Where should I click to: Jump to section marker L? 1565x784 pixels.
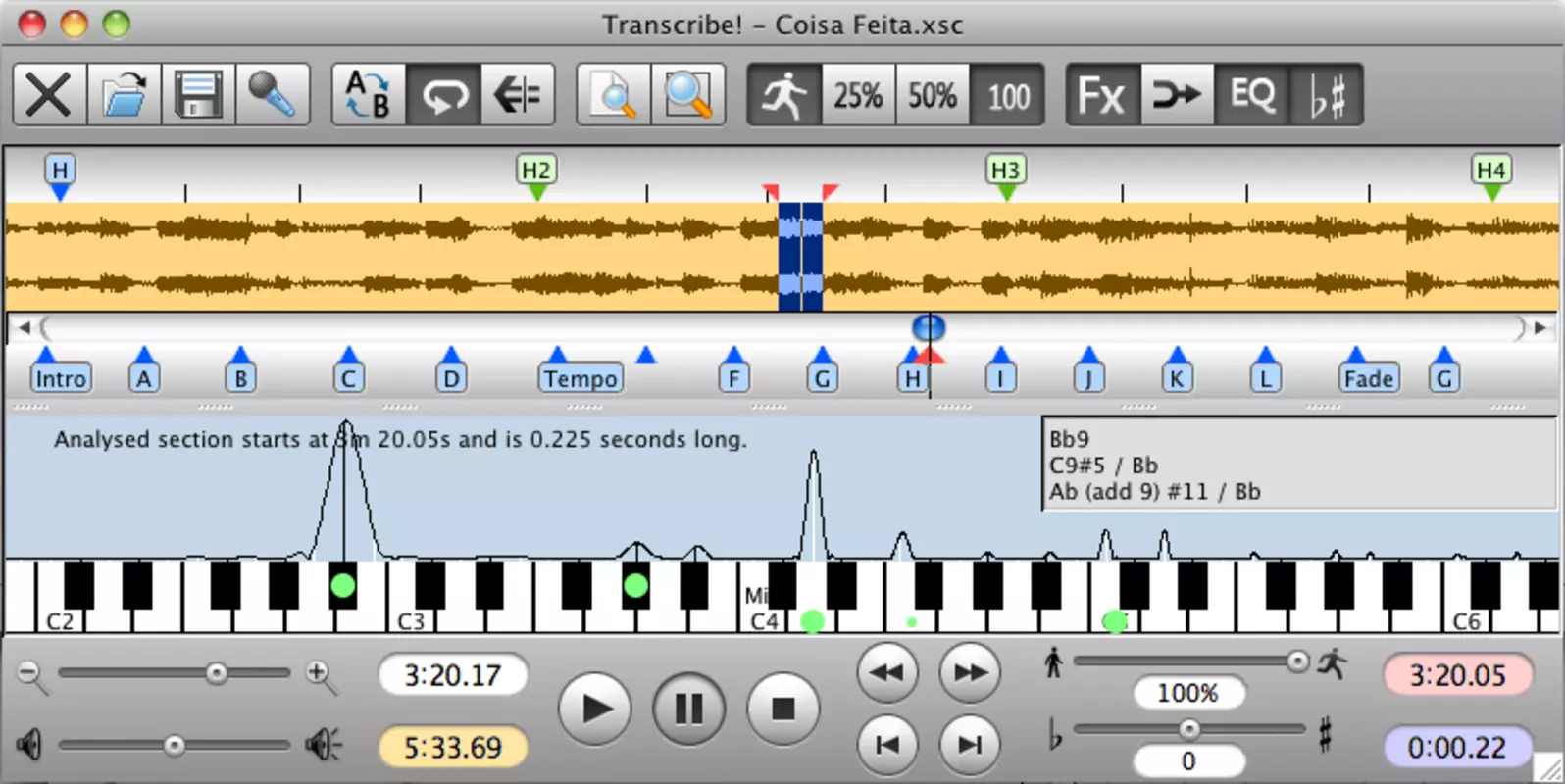(x=1265, y=378)
